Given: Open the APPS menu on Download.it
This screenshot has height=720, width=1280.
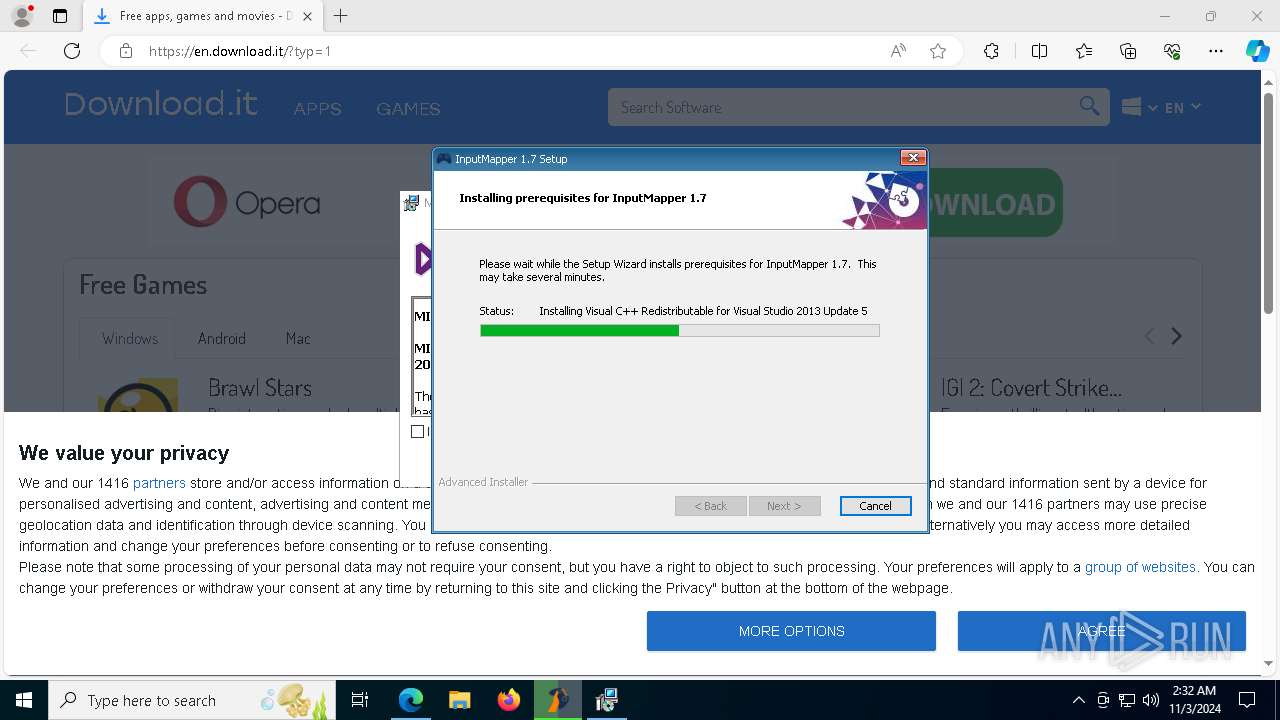Looking at the screenshot, I should click(317, 109).
